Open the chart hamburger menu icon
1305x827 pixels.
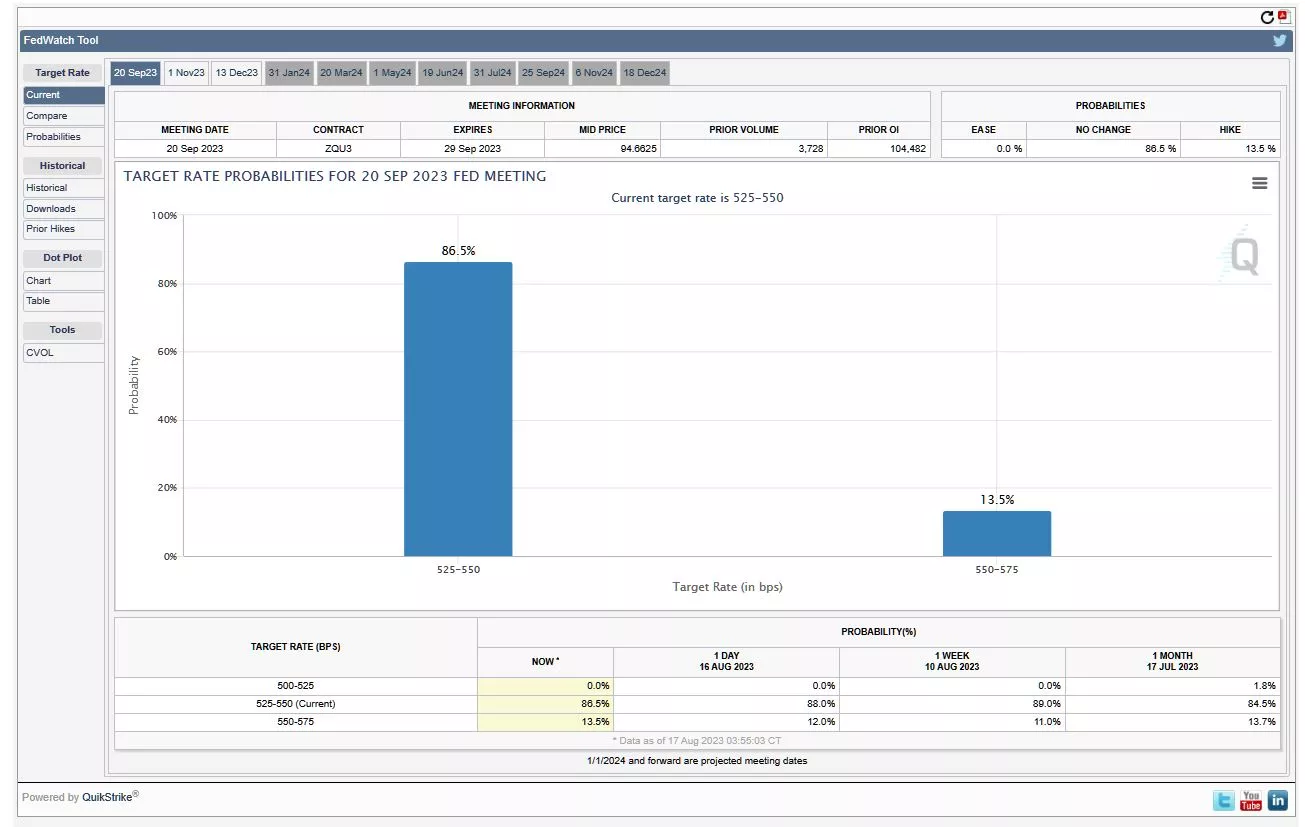pos(1259,183)
